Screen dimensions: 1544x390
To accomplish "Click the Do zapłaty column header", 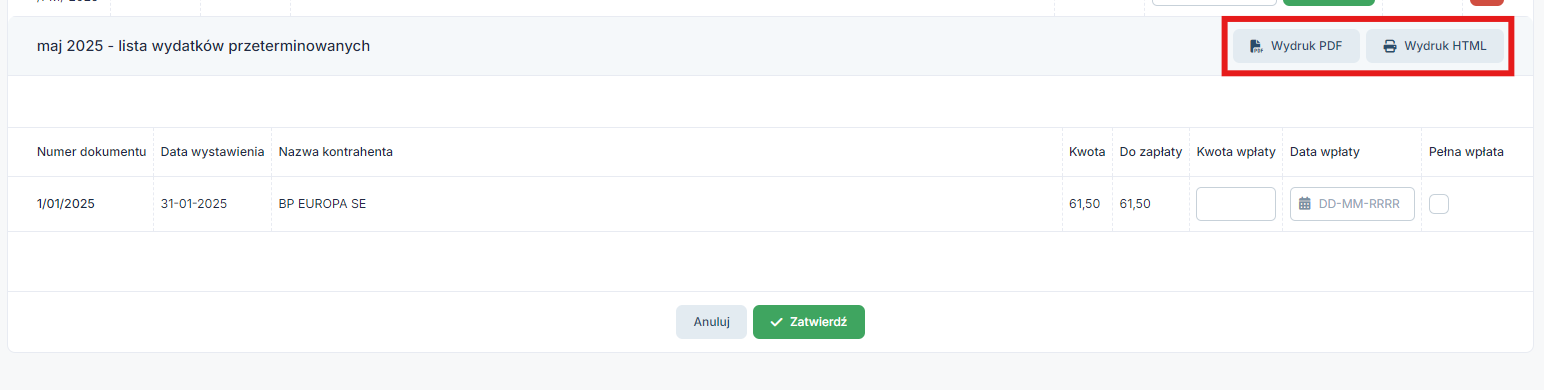I will pos(1151,152).
